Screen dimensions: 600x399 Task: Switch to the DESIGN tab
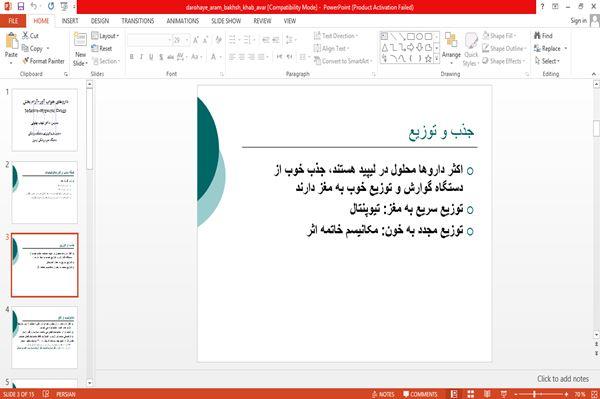[x=100, y=21]
